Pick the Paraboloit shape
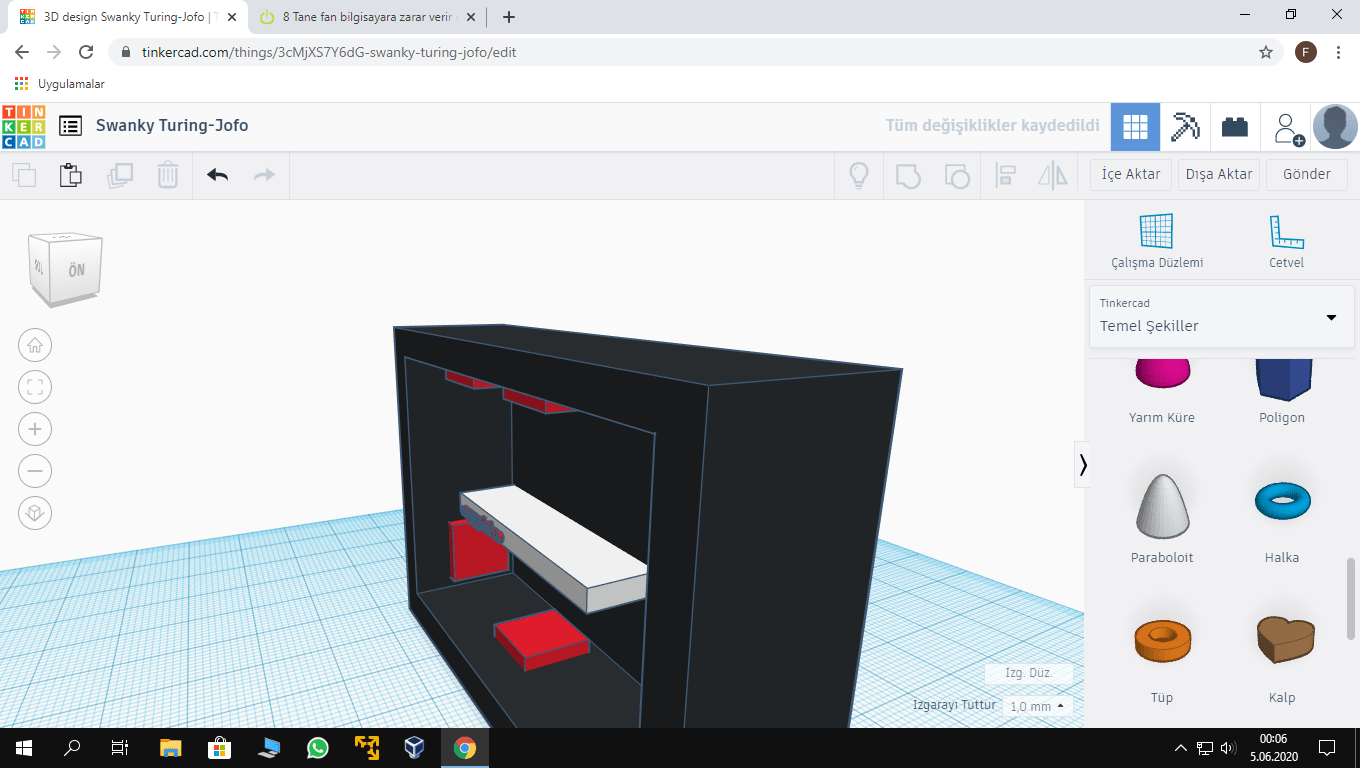Screen dimensions: 1360x768 point(1162,518)
